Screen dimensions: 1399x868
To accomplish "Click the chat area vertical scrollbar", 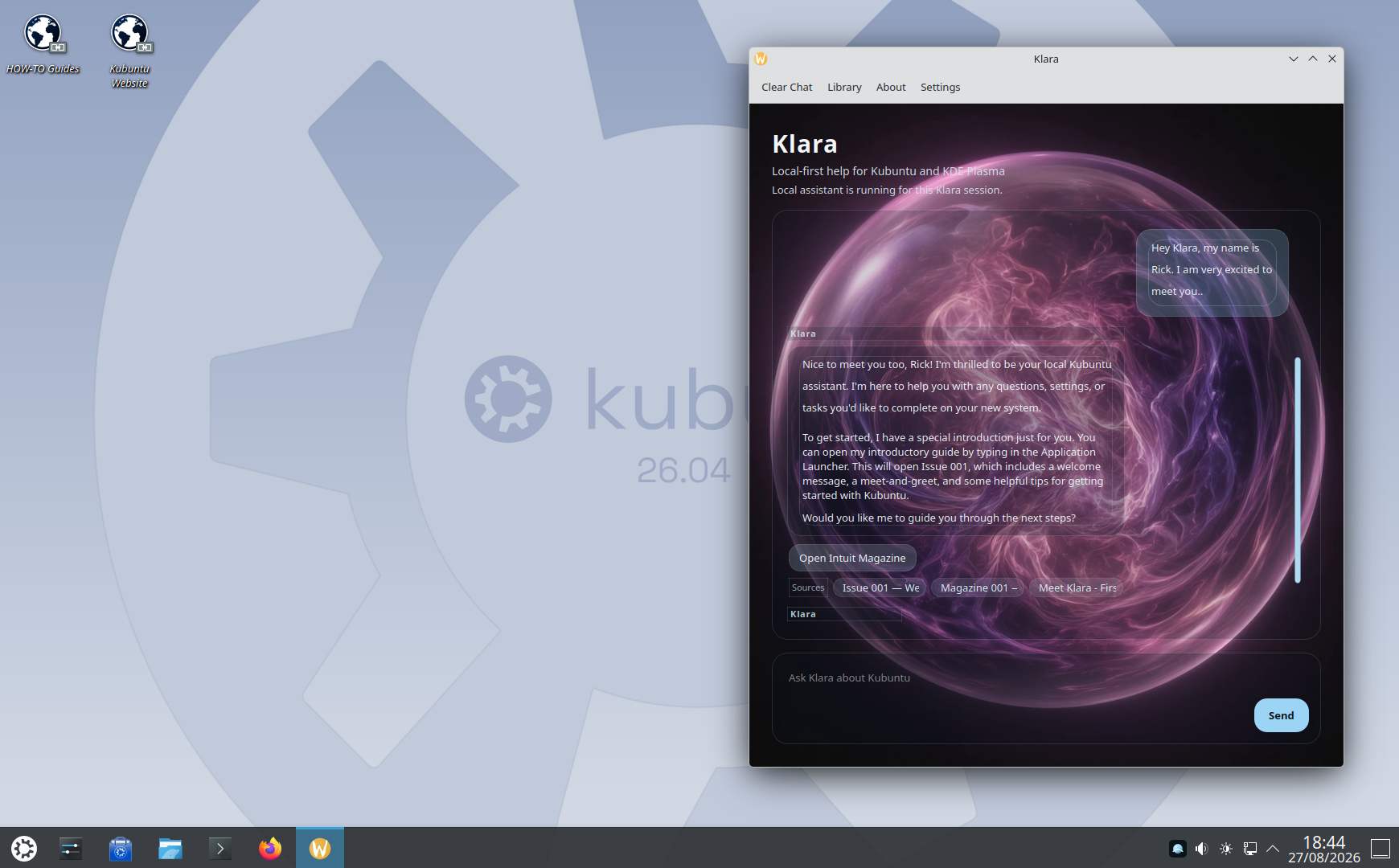I will 1297,470.
